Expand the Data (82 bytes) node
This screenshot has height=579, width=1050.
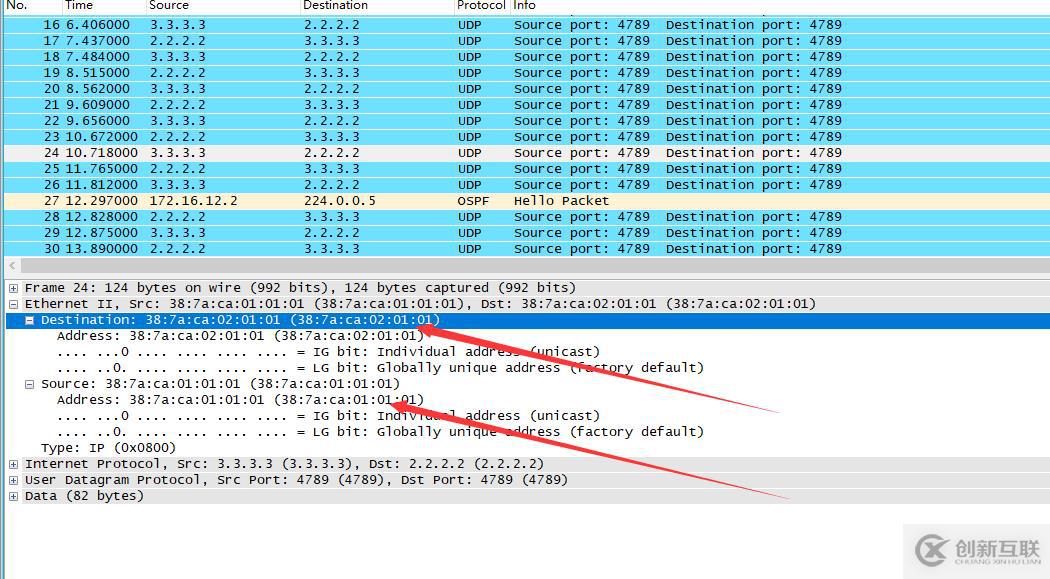click(13, 497)
